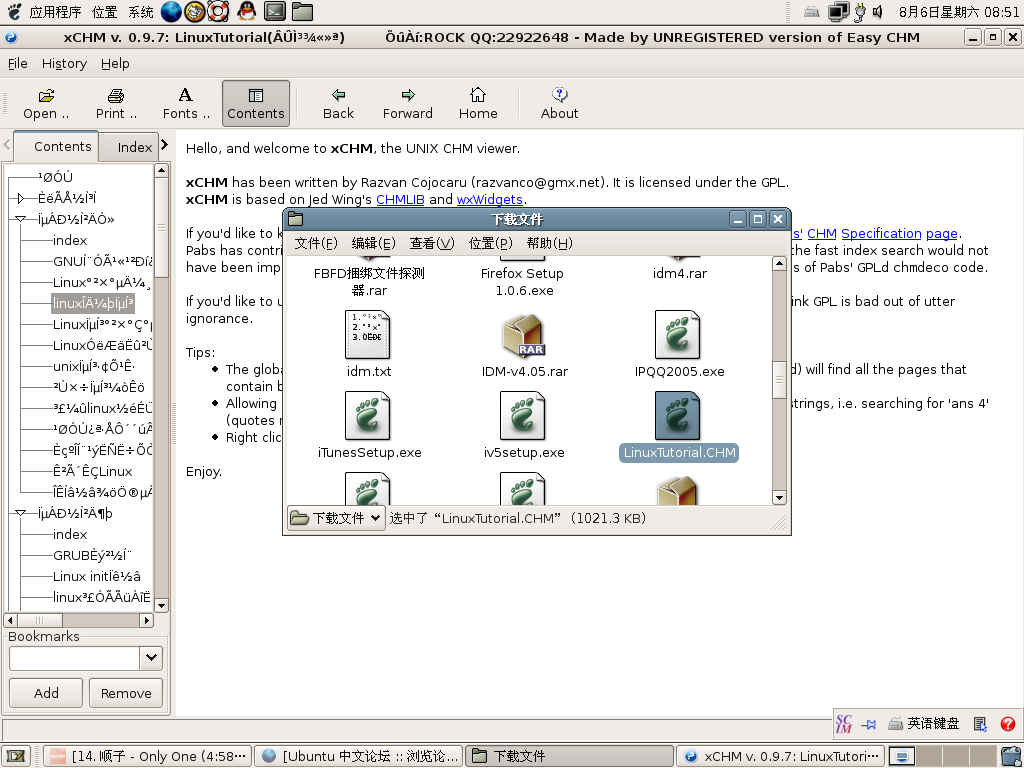Follow the wxWidgets link

(490, 199)
